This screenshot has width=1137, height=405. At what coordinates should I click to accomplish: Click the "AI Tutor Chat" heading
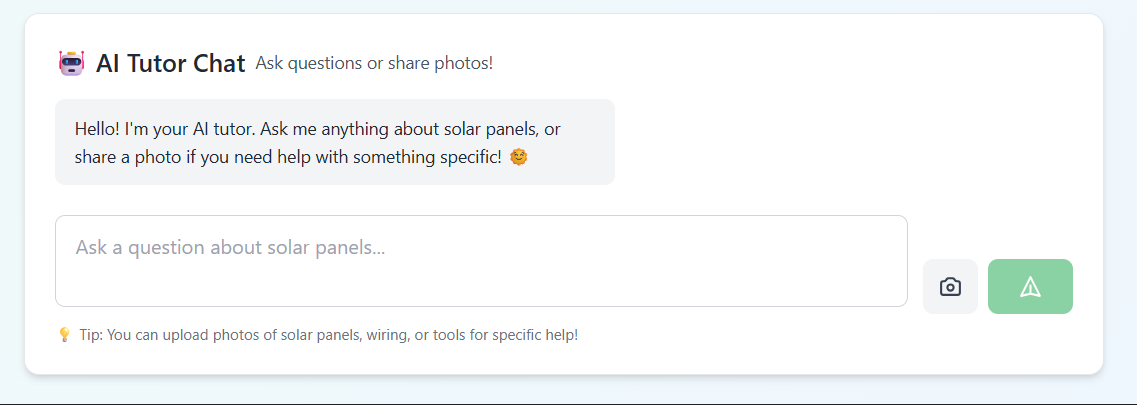tap(170, 64)
